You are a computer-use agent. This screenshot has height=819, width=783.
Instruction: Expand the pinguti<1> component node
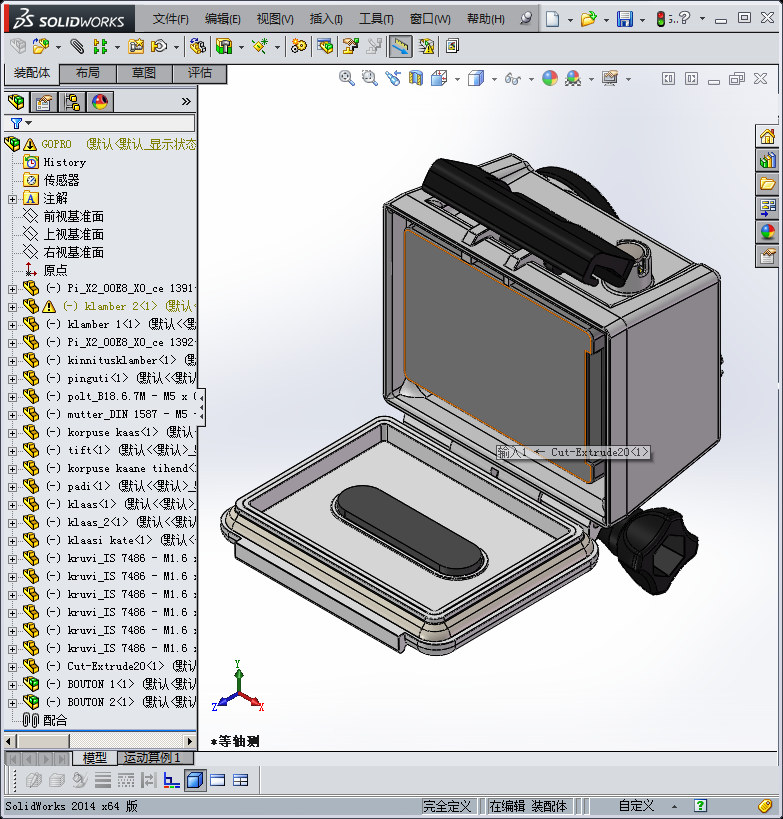tap(12, 379)
